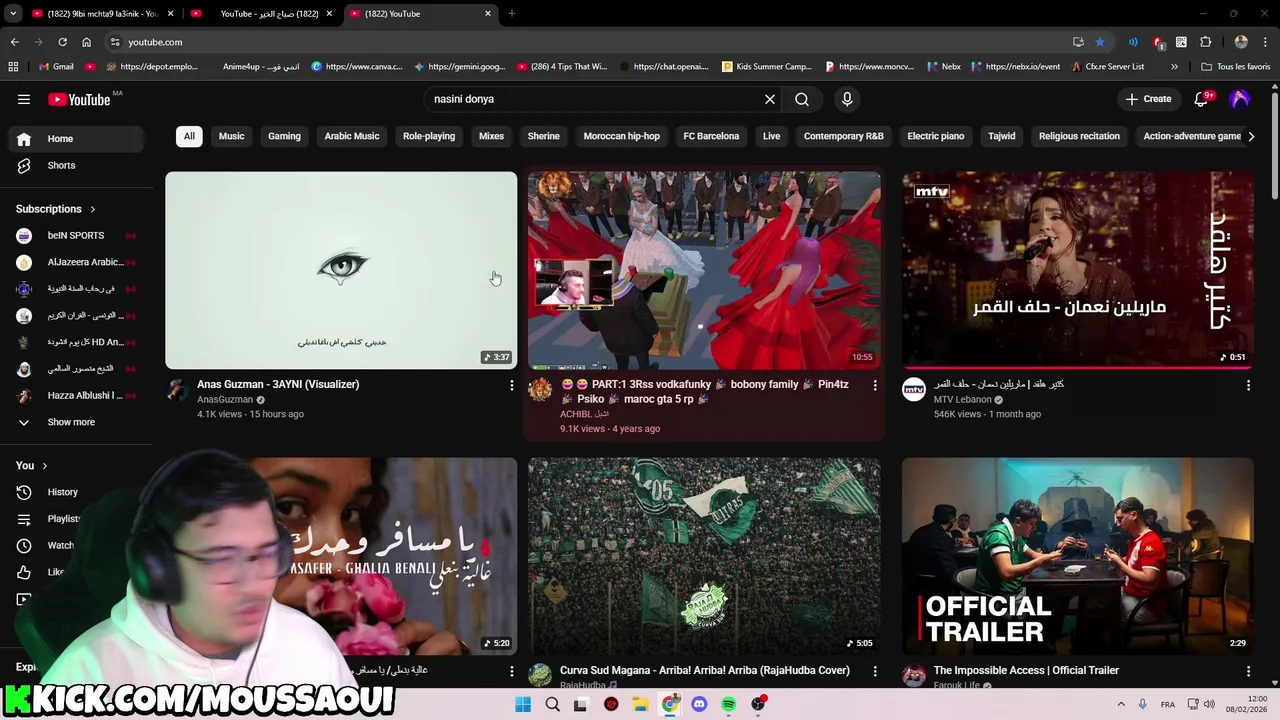Open options menu for Anas Guzman 3AYNI video

pos(512,385)
